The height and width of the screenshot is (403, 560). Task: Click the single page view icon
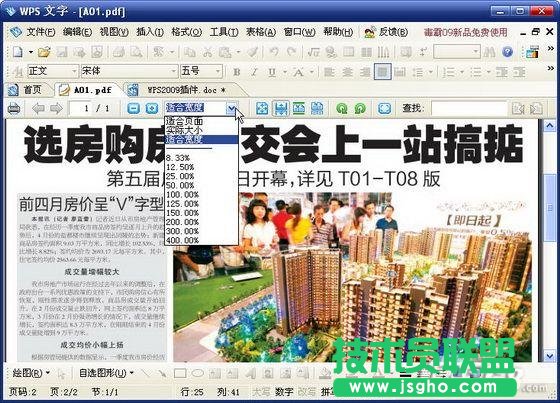(x=299, y=108)
